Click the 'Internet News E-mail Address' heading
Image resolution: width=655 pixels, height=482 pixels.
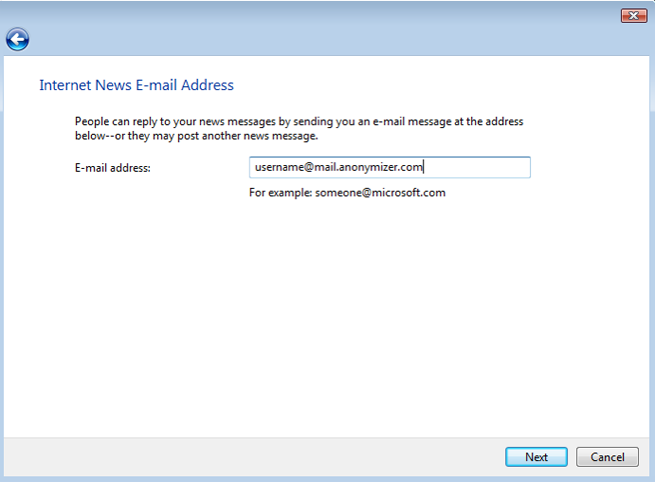pos(136,85)
